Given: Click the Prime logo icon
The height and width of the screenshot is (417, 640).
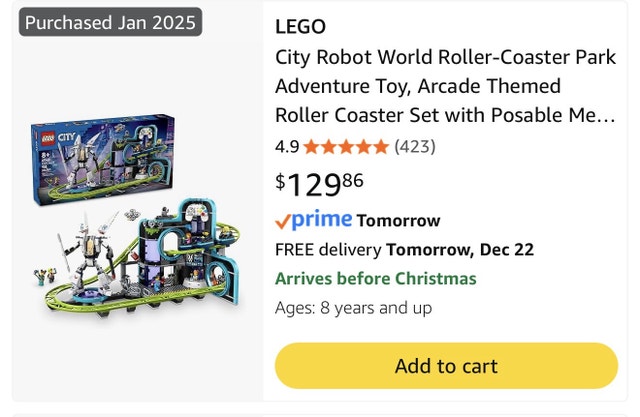Looking at the screenshot, I should 313,220.
